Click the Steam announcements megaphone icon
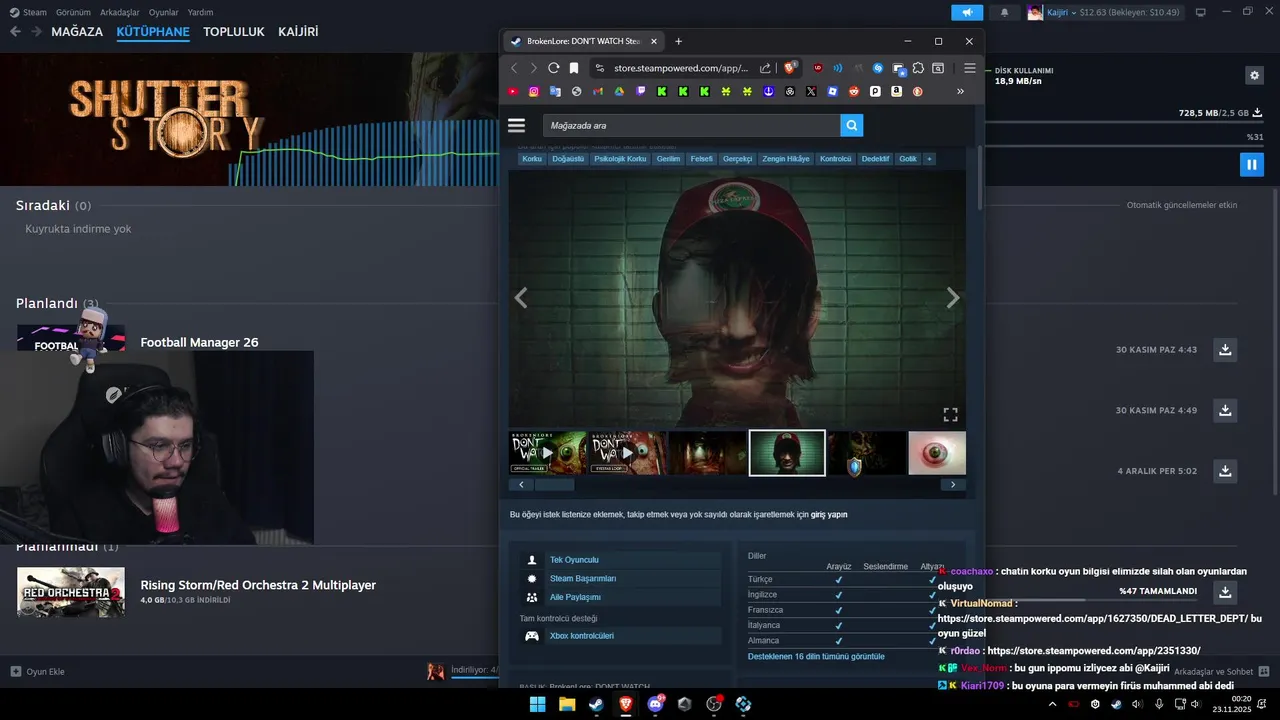Image resolution: width=1280 pixels, height=720 pixels. [x=967, y=13]
